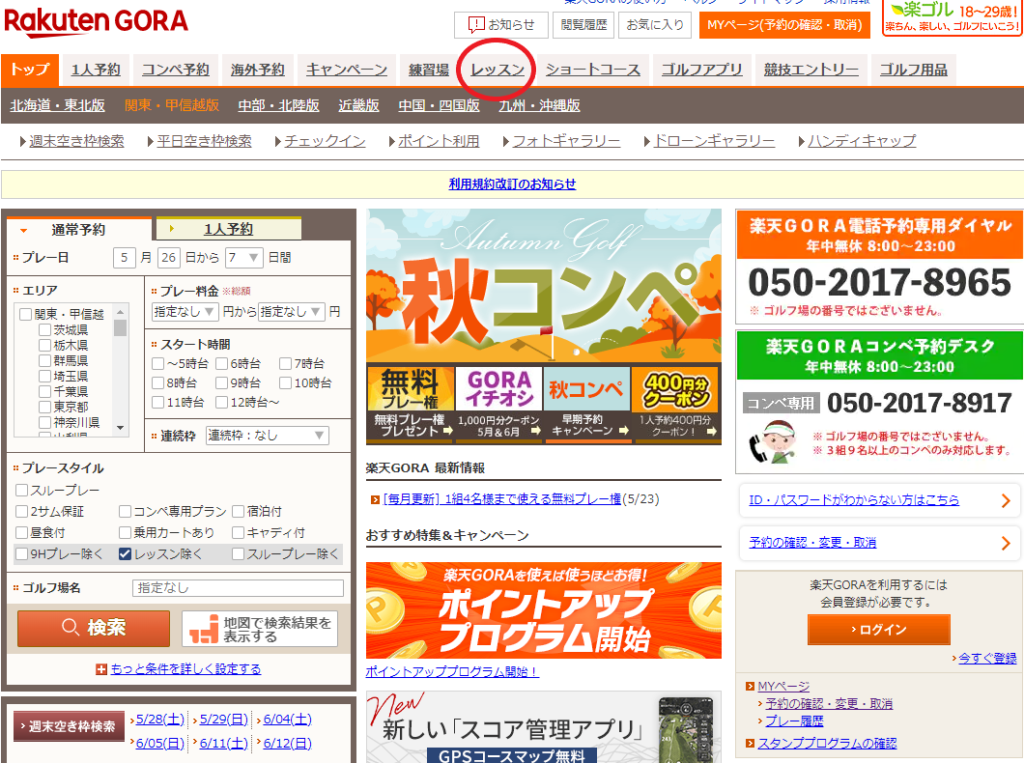The width and height of the screenshot is (1024, 763).
Task: Click the お気に入り button
Action: click(x=654, y=25)
